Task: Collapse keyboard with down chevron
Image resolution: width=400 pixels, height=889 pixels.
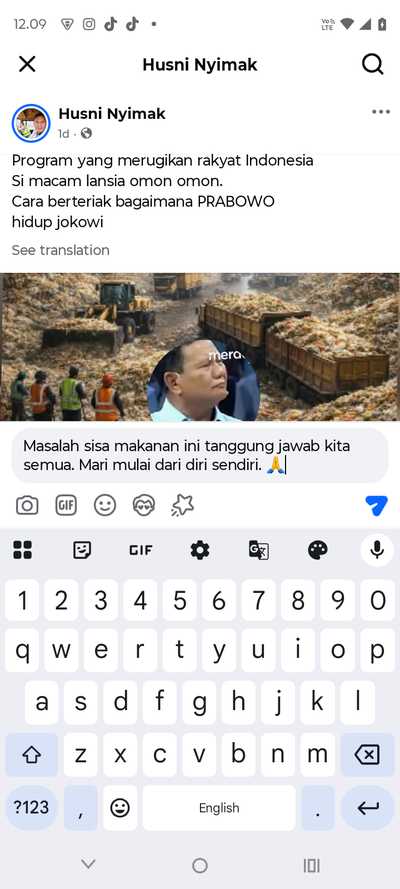Action: tap(88, 864)
